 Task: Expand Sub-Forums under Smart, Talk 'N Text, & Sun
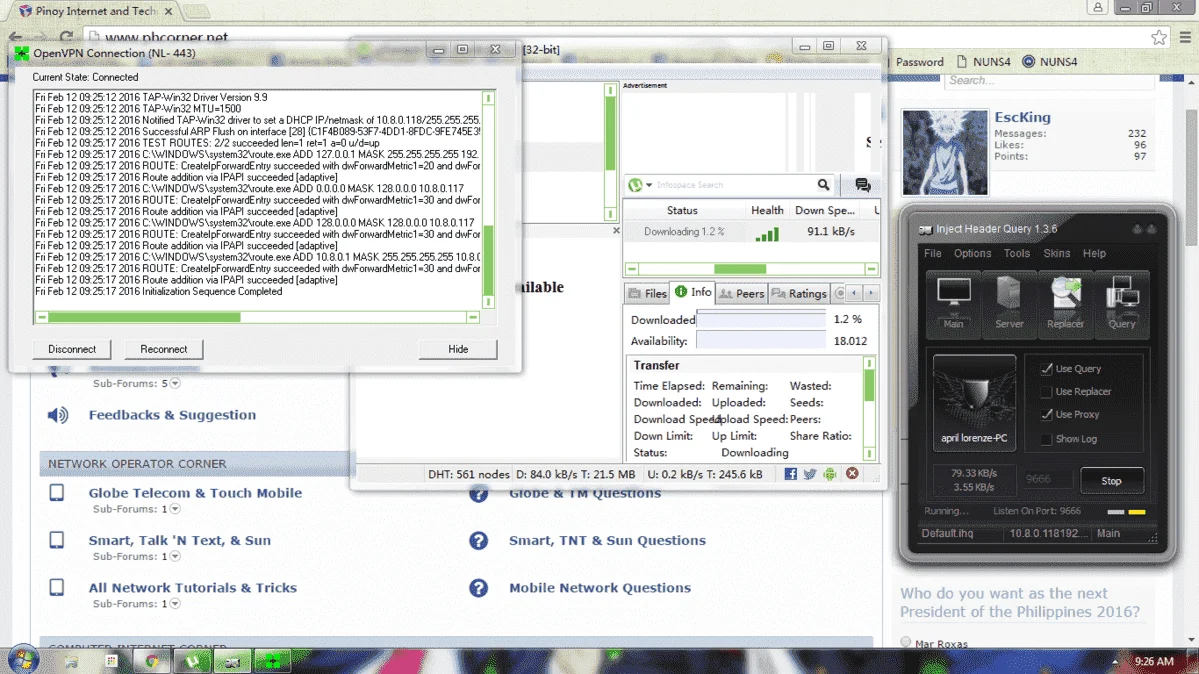(175, 556)
